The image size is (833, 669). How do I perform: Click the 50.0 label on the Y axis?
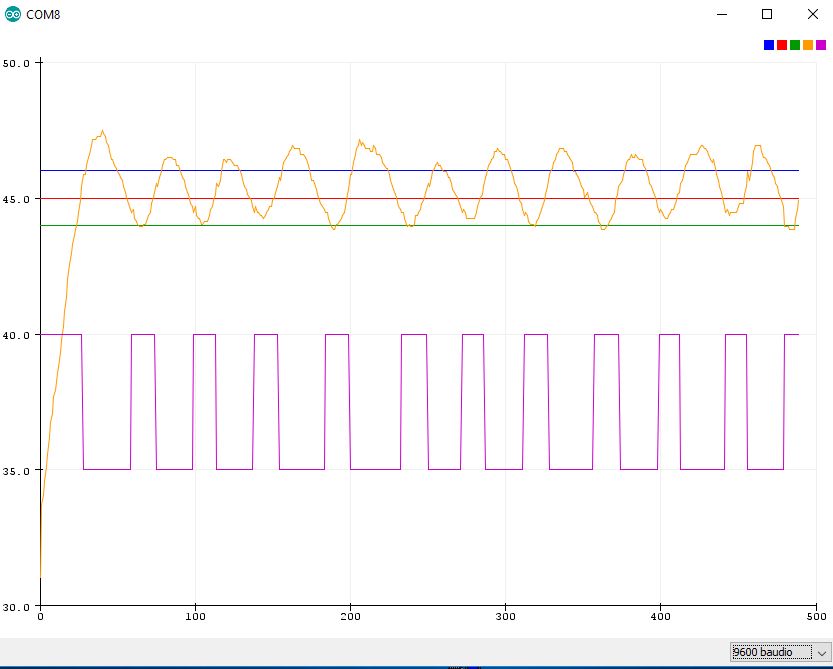click(17, 63)
